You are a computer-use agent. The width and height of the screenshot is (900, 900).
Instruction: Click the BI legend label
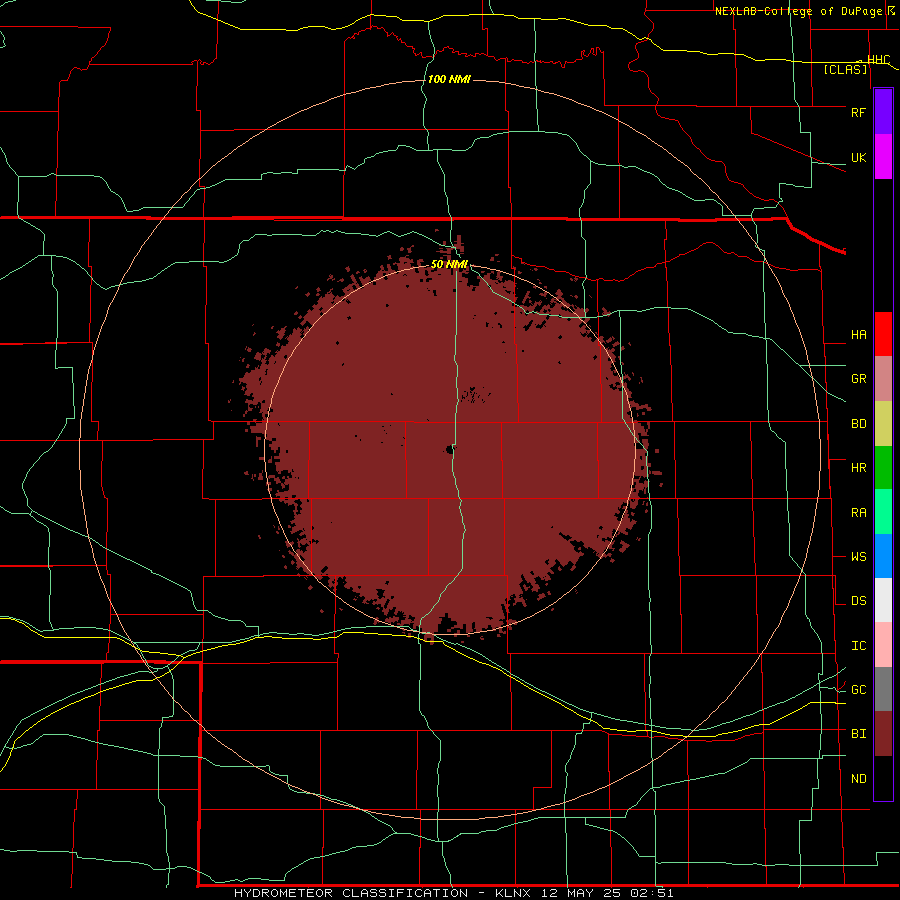tap(858, 734)
